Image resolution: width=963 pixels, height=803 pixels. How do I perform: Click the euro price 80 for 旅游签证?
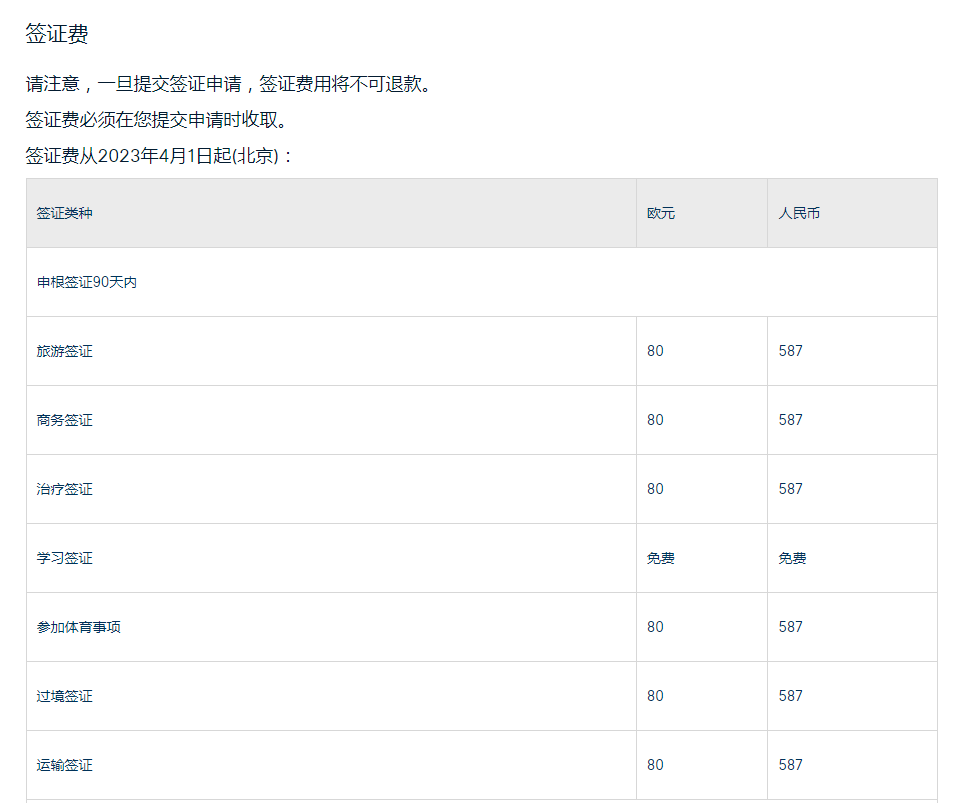click(655, 351)
